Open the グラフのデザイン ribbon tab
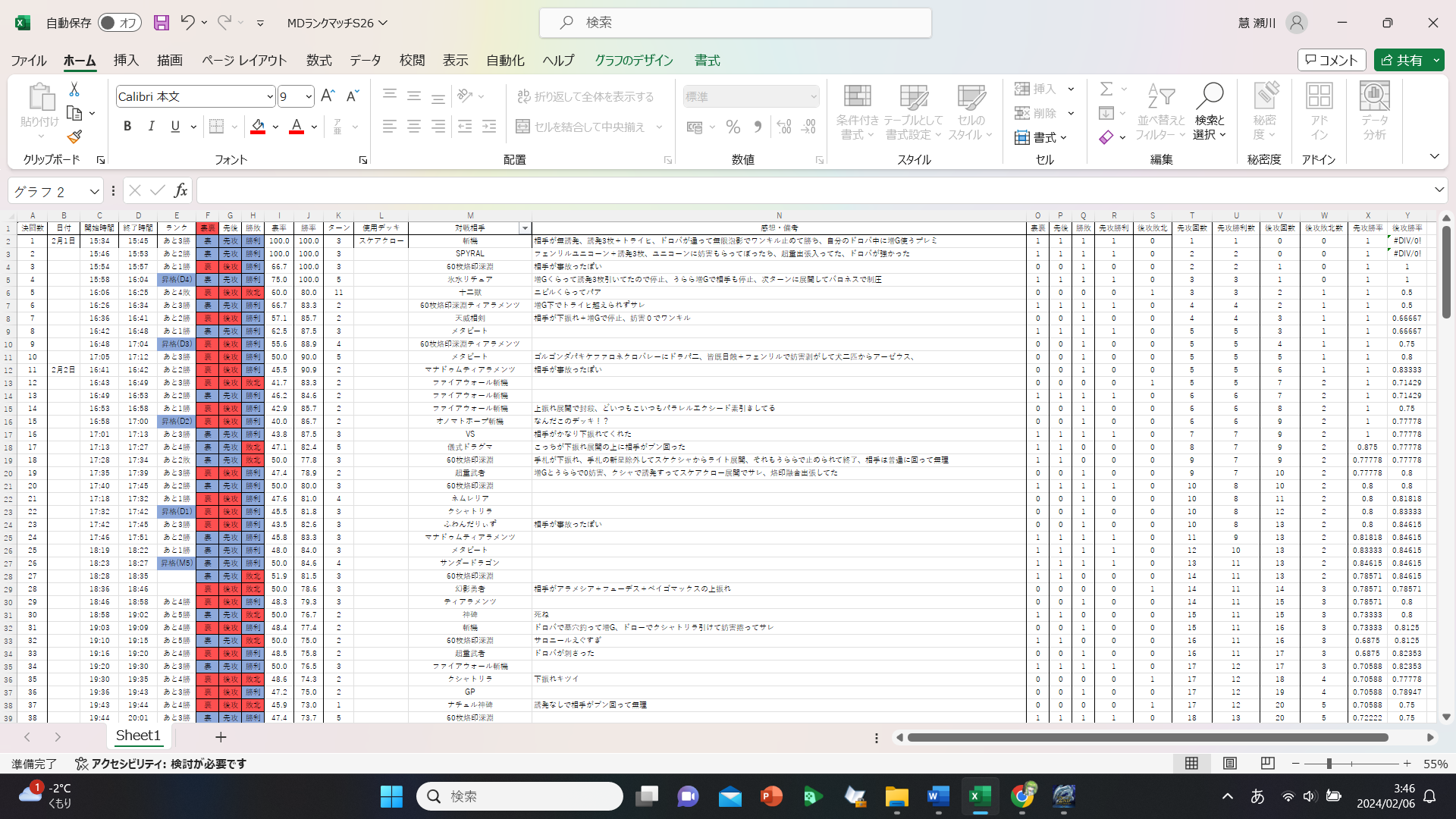Screen dimensions: 1456x819 [x=633, y=60]
